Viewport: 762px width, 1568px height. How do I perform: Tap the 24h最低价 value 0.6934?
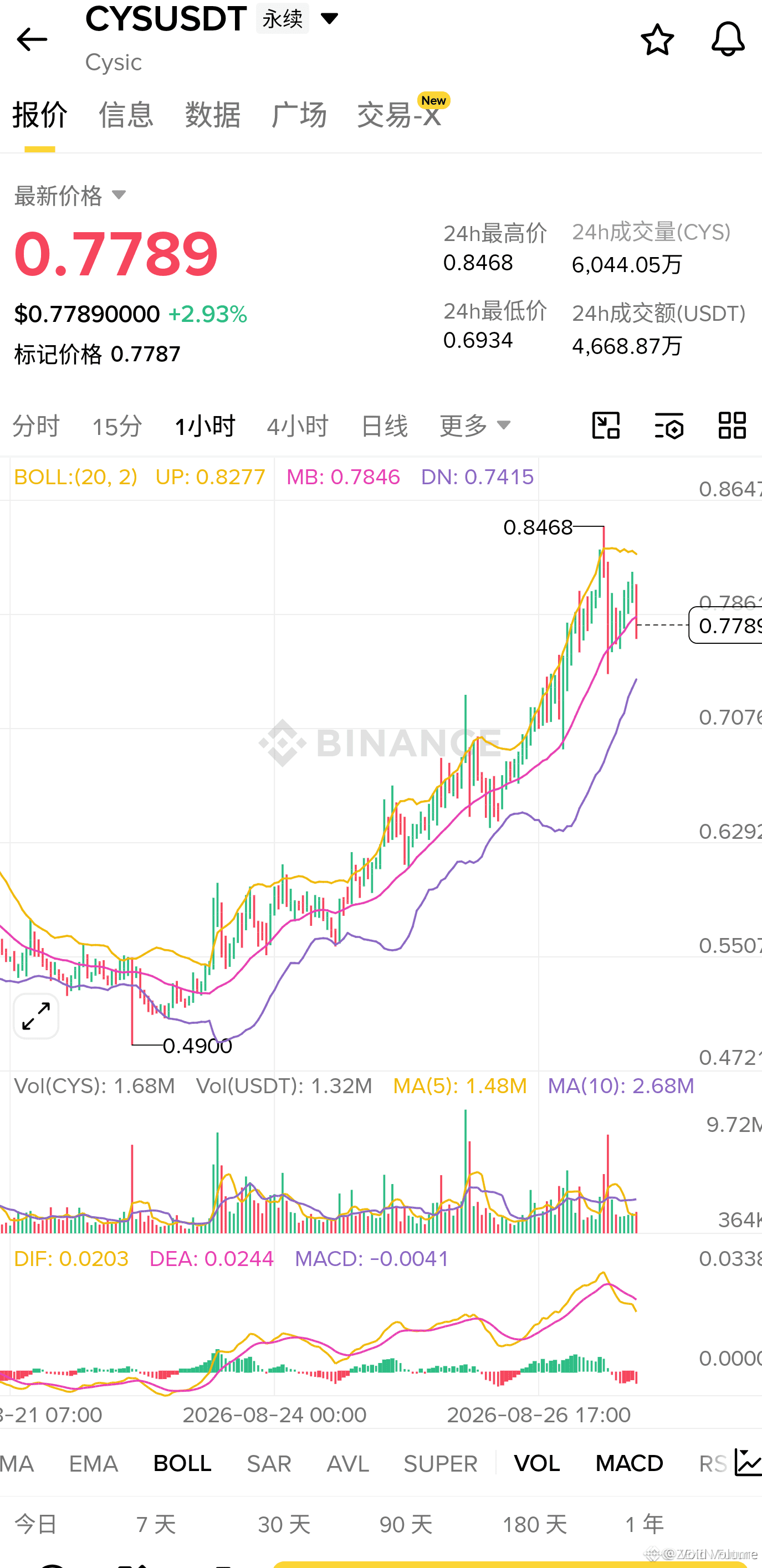point(478,340)
